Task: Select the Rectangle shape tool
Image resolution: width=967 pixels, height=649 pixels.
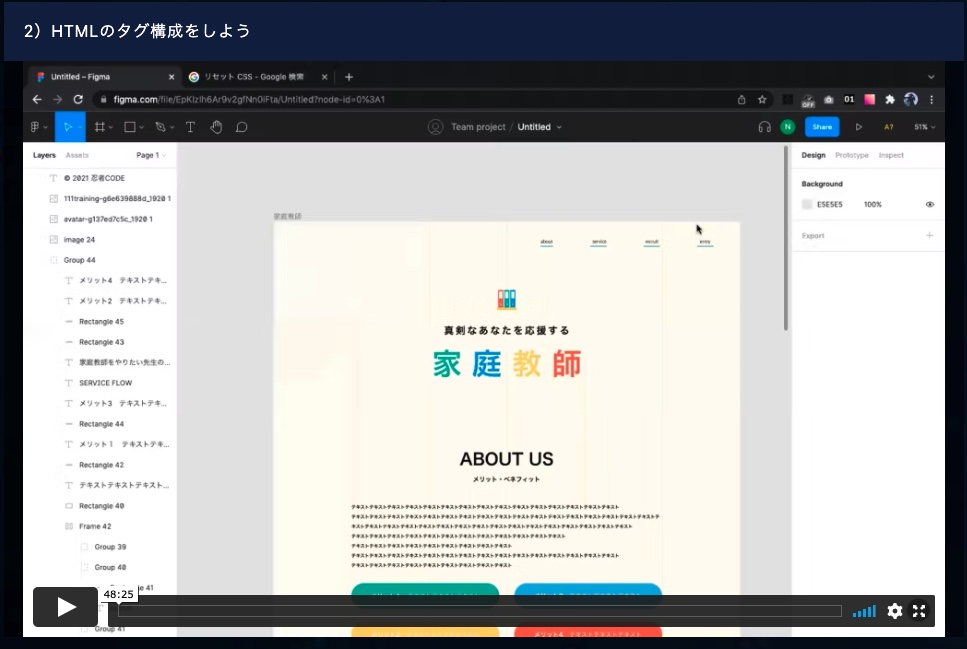Action: click(130, 127)
